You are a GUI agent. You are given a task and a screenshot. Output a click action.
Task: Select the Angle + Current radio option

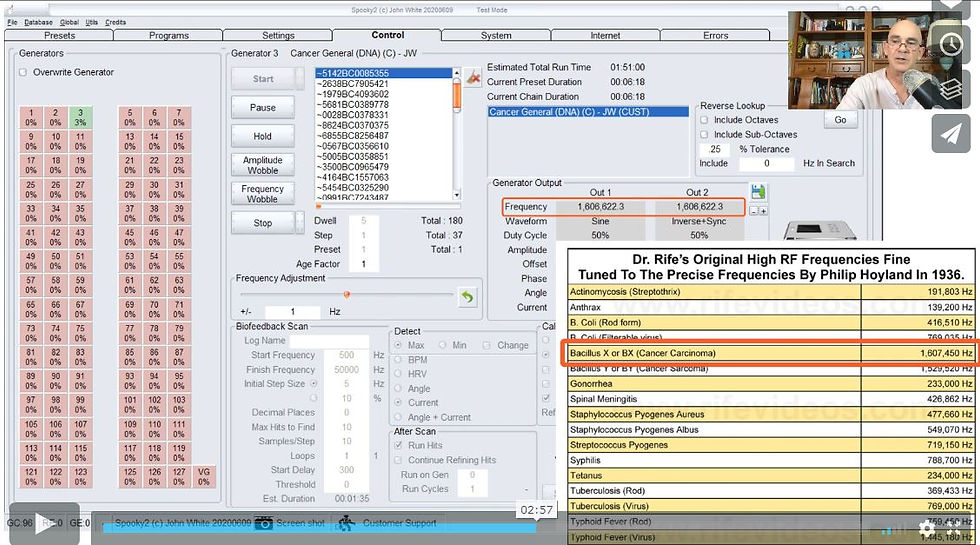click(398, 417)
